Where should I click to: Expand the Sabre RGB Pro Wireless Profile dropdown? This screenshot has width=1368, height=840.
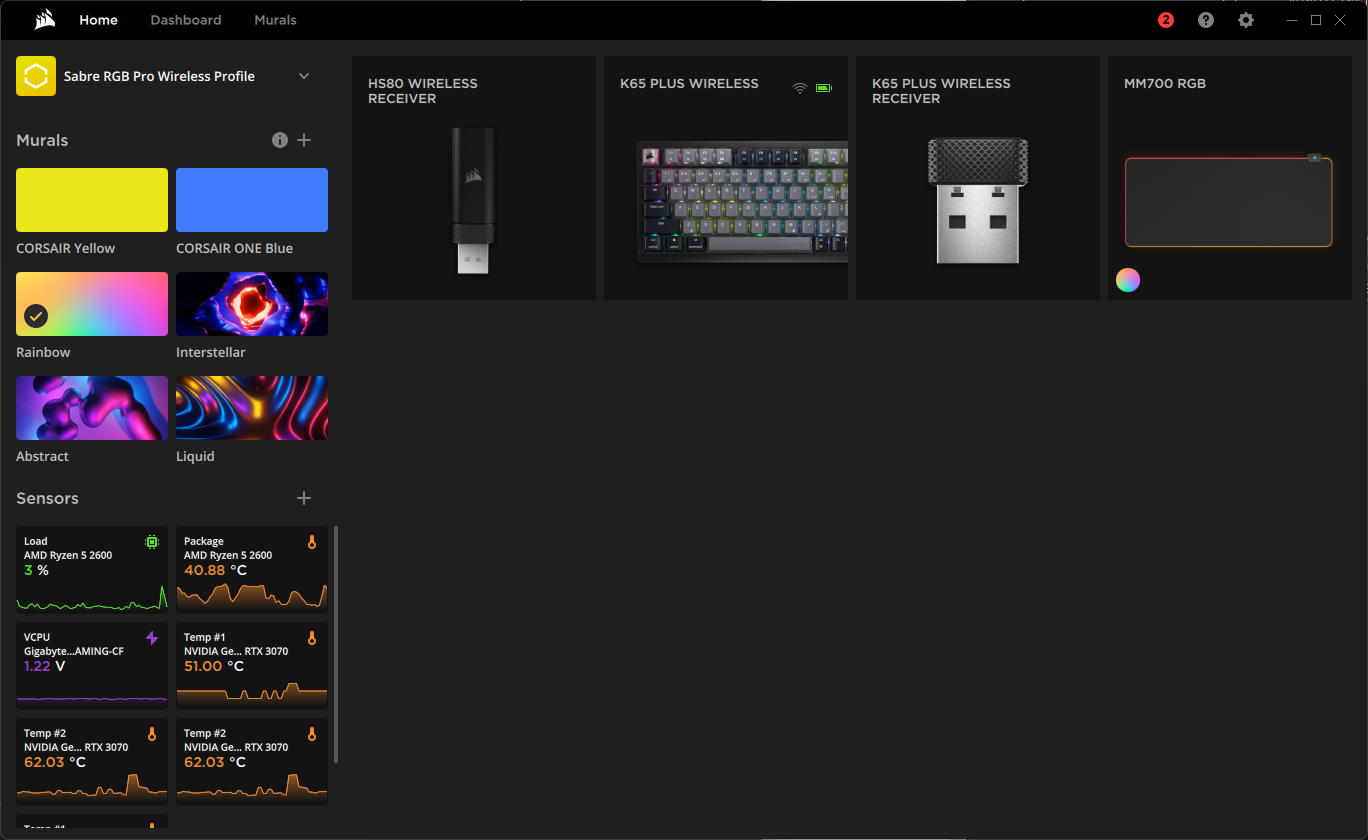tap(304, 76)
